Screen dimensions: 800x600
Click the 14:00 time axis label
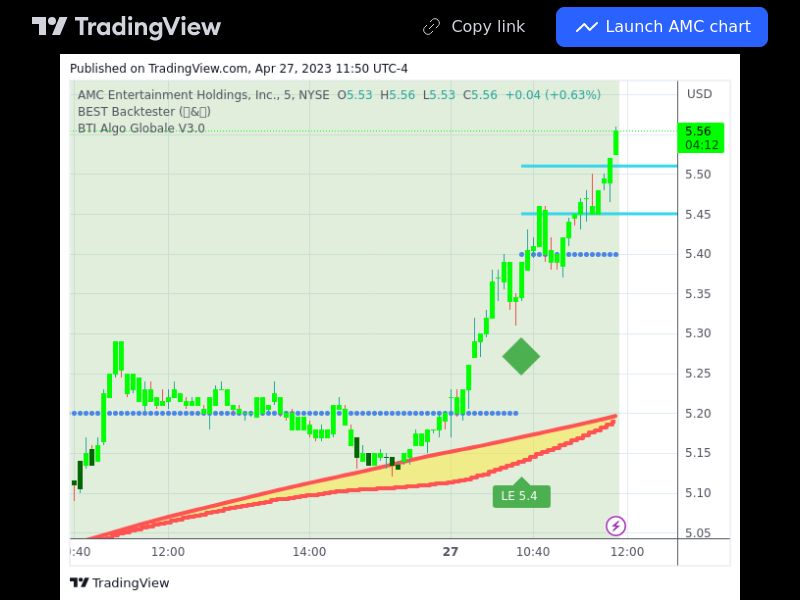pos(309,552)
